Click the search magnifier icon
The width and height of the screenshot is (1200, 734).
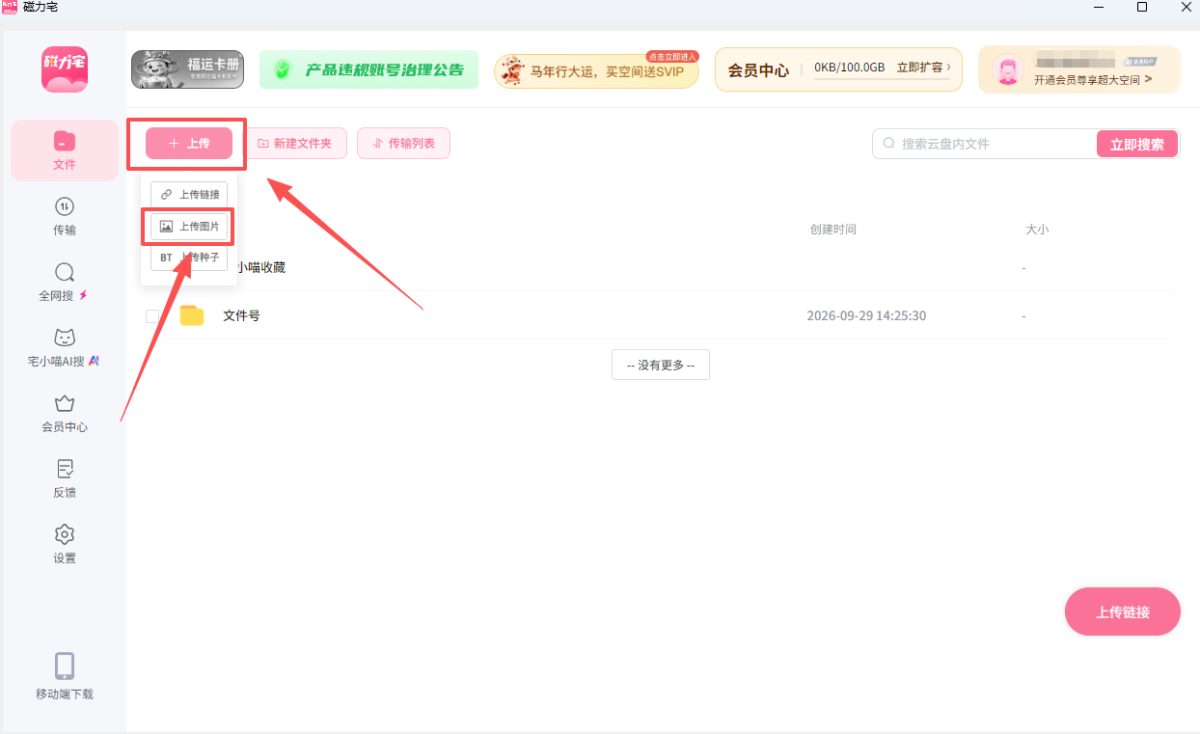(888, 144)
